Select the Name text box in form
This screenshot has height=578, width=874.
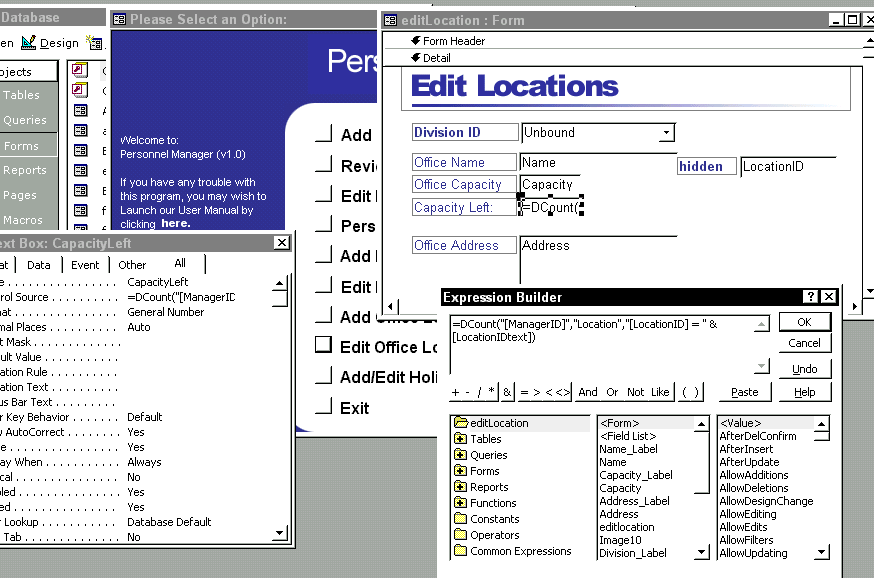coord(598,162)
